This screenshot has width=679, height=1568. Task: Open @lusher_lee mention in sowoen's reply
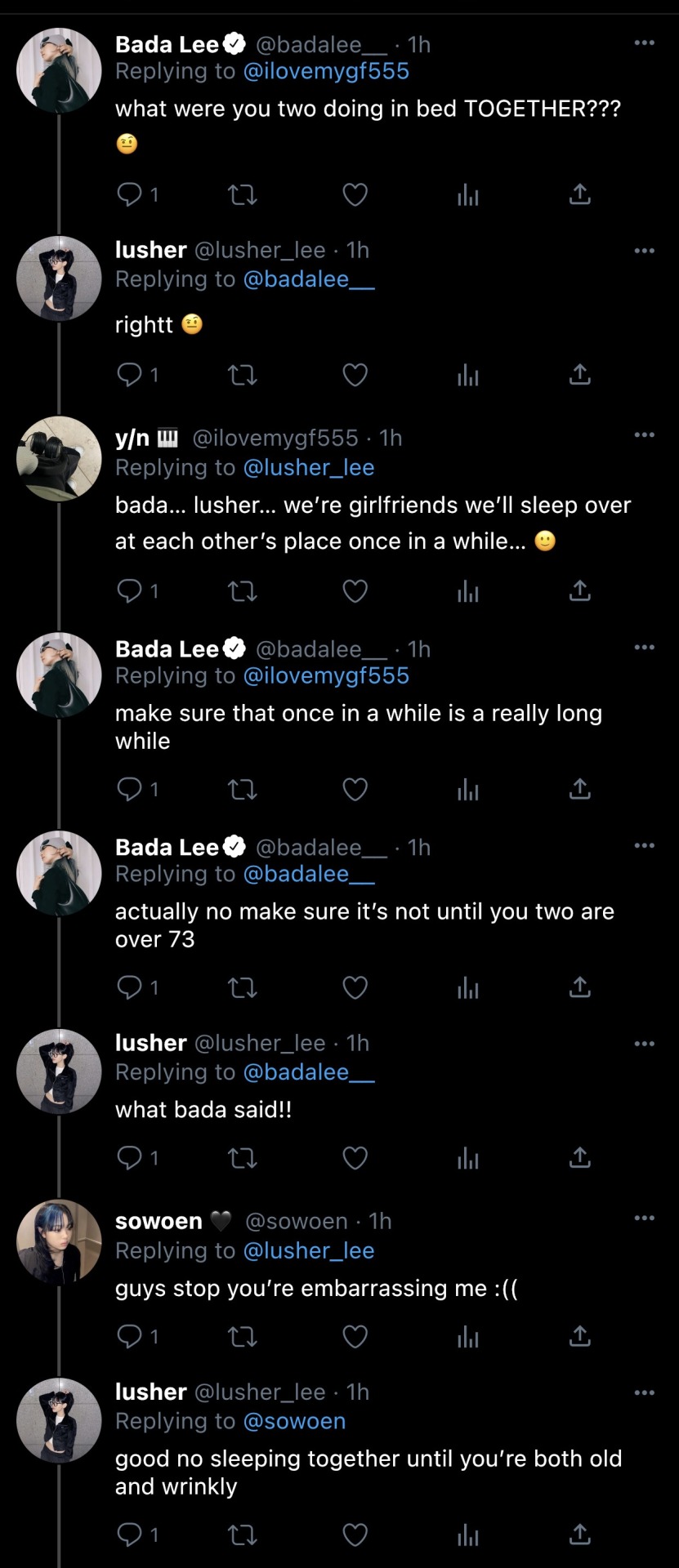coord(309,1251)
